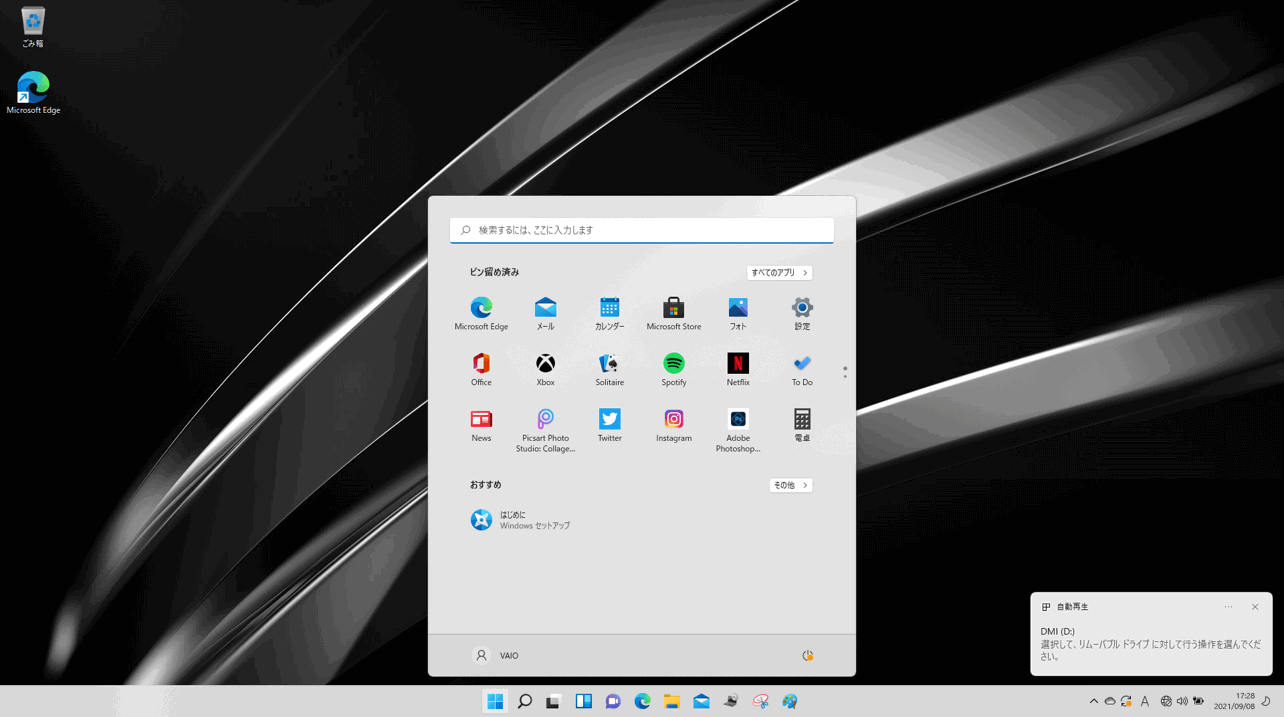Show すべてのアプリ list
Image resolution: width=1284 pixels, height=717 pixels.
click(779, 273)
